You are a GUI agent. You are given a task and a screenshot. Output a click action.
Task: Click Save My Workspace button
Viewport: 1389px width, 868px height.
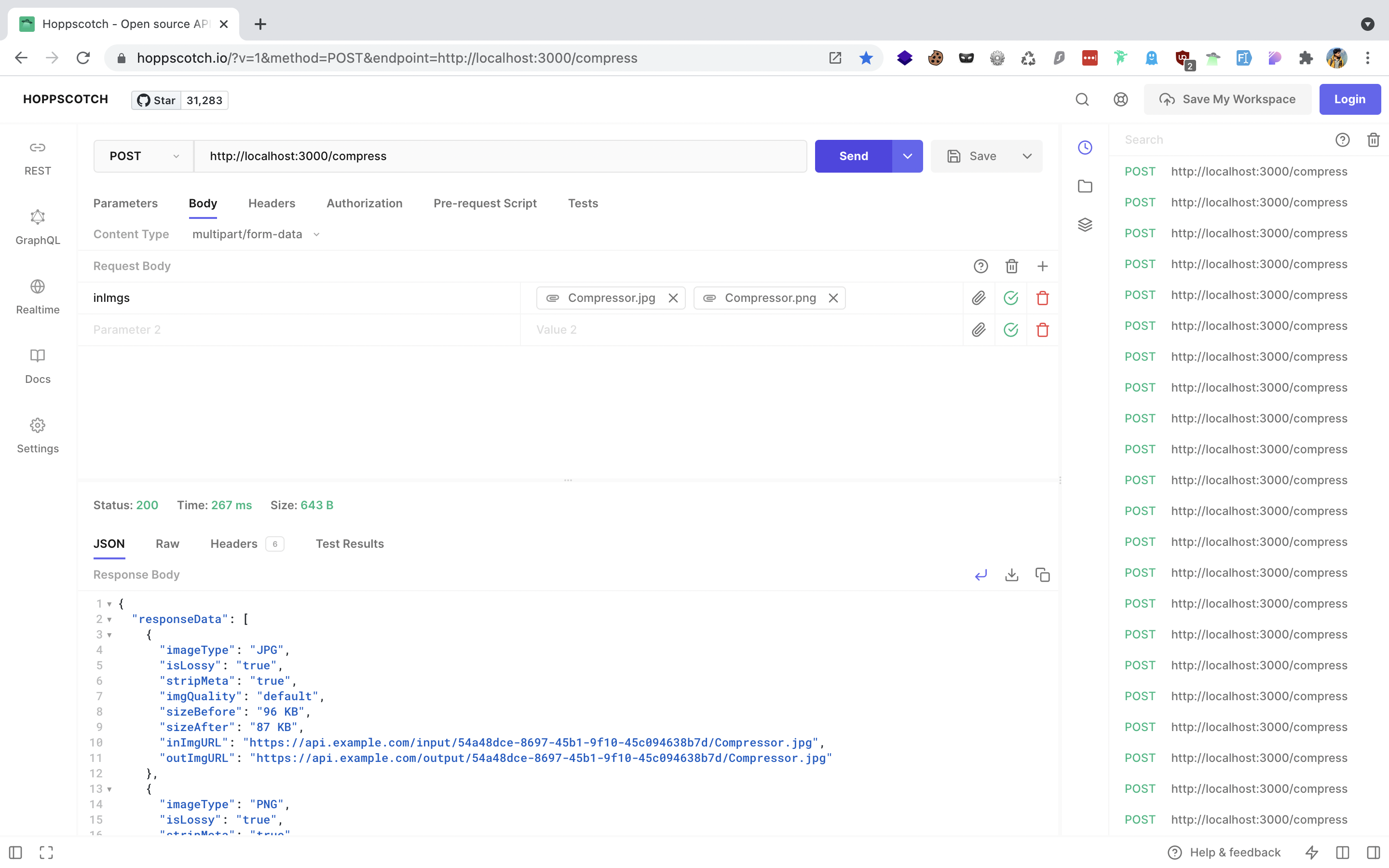(x=1227, y=99)
